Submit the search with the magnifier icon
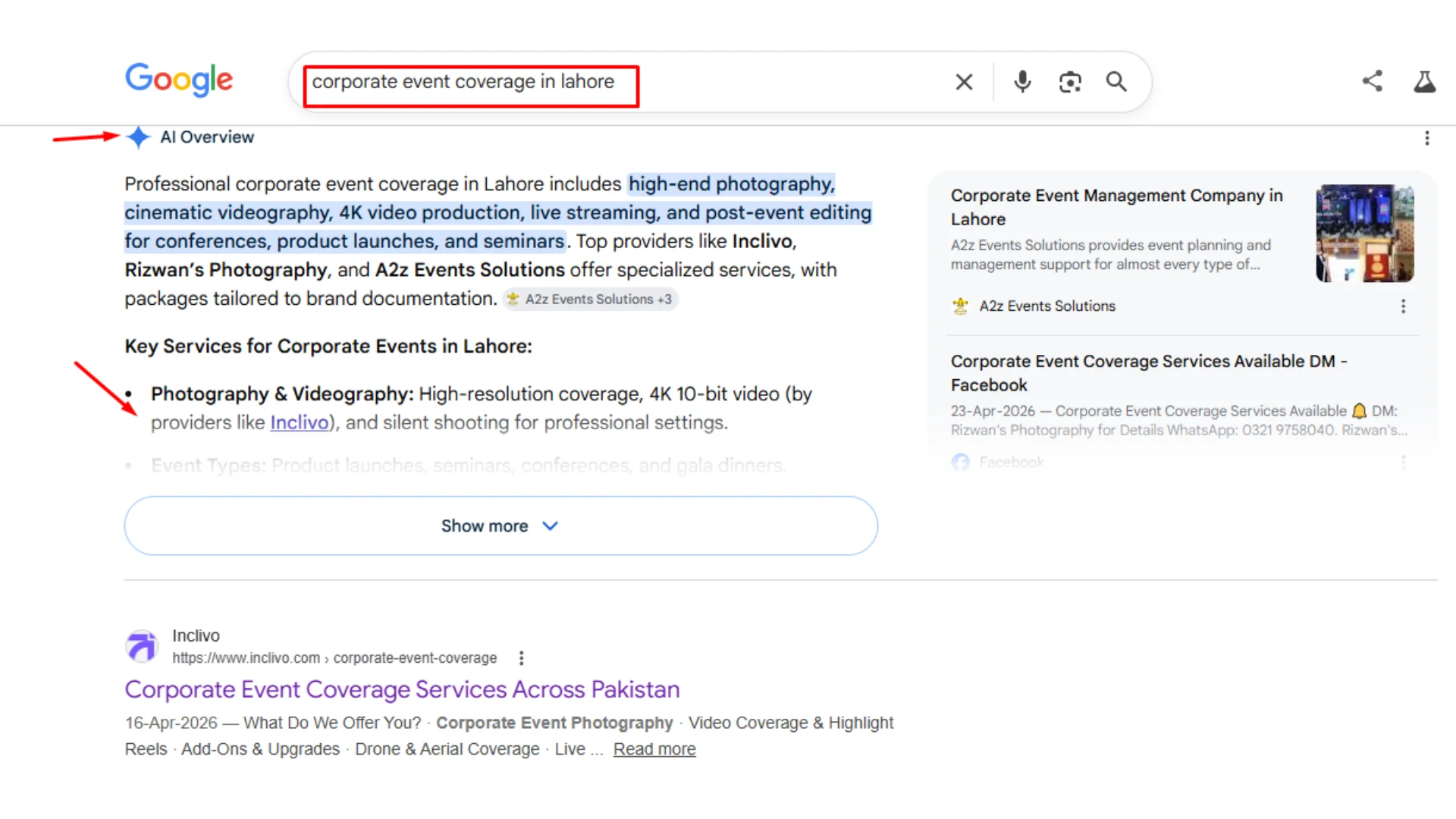Image resolution: width=1456 pixels, height=819 pixels. 1116,81
